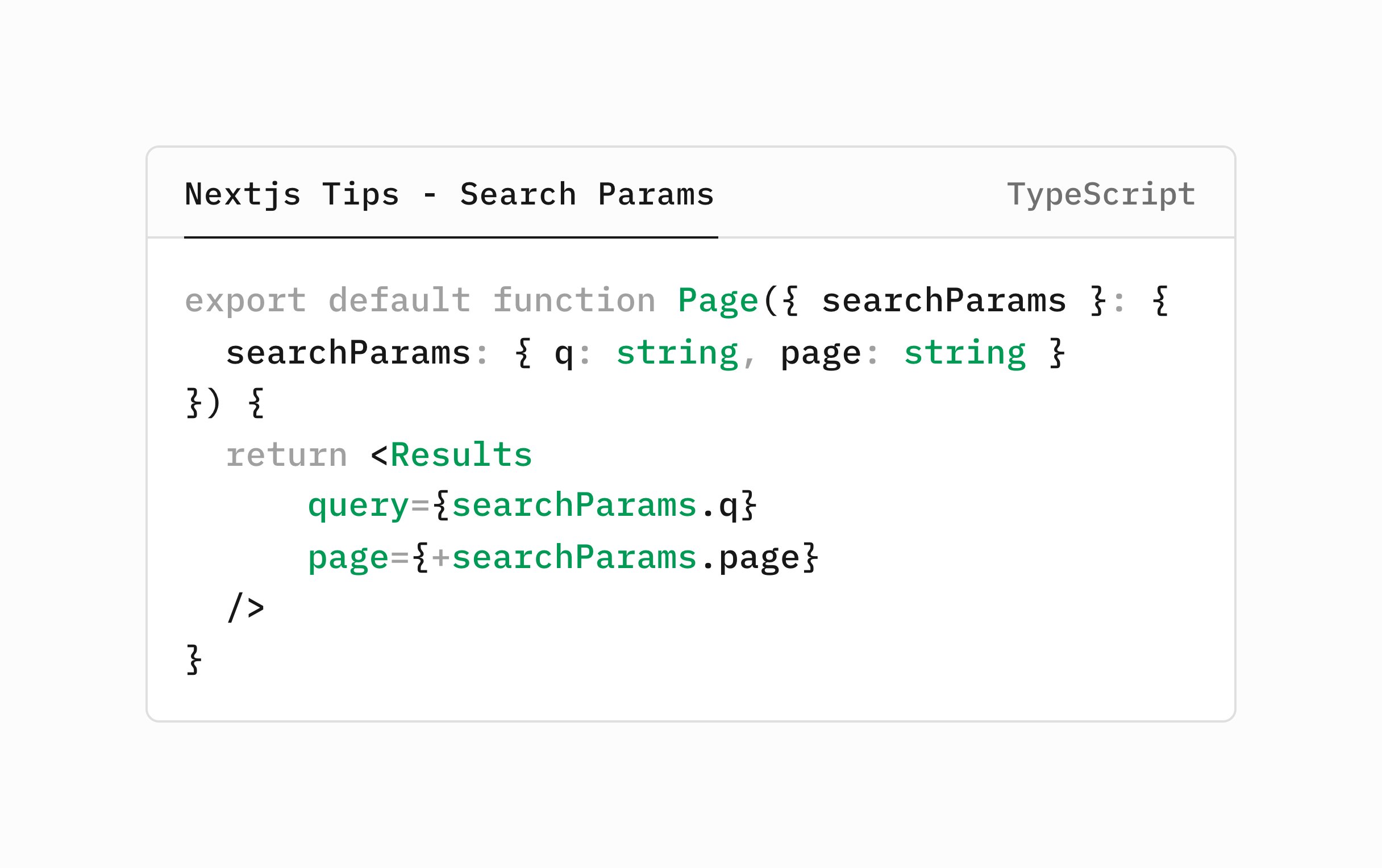Click searchParams in the first line's parameters

[x=943, y=300]
